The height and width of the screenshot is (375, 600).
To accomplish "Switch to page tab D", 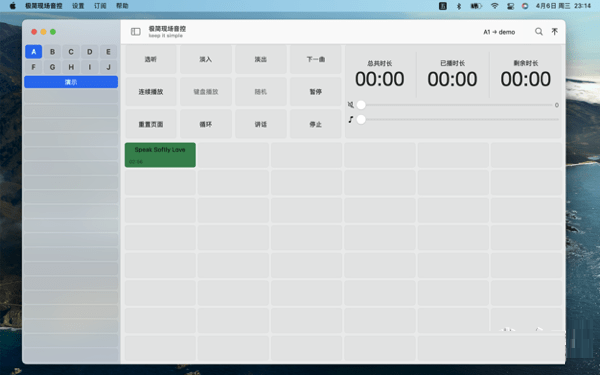I will click(90, 52).
